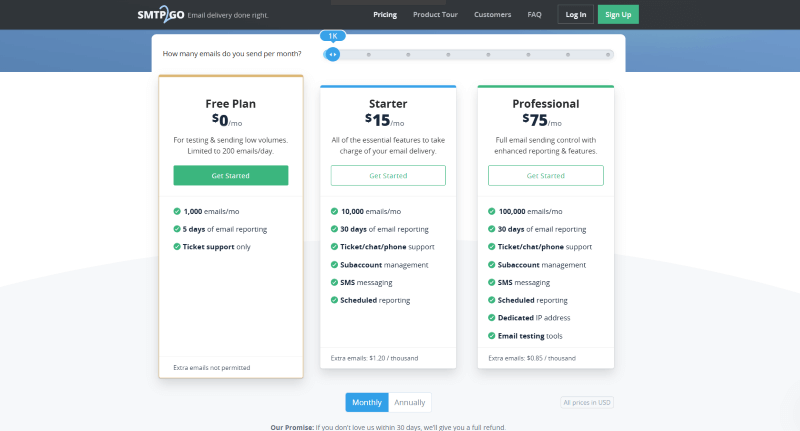Click Starter's Scheduled reporting check icon
The height and width of the screenshot is (431, 800).
pyautogui.click(x=334, y=300)
